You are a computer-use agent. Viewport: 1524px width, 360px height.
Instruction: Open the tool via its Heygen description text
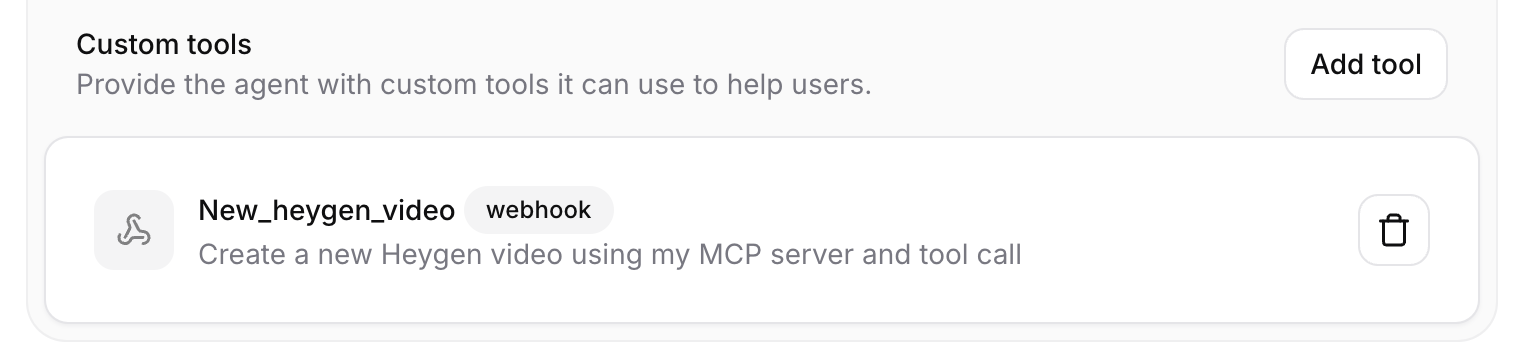tap(610, 255)
